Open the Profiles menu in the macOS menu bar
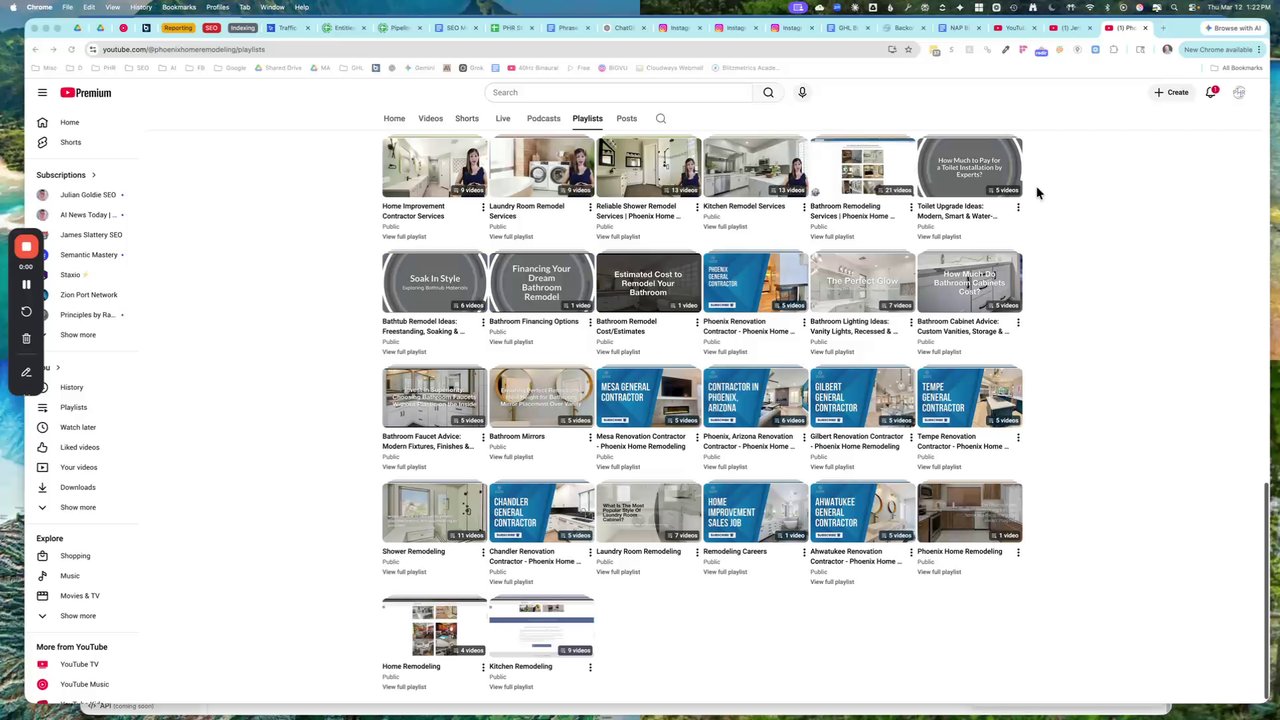The height and width of the screenshot is (720, 1280). click(x=218, y=7)
